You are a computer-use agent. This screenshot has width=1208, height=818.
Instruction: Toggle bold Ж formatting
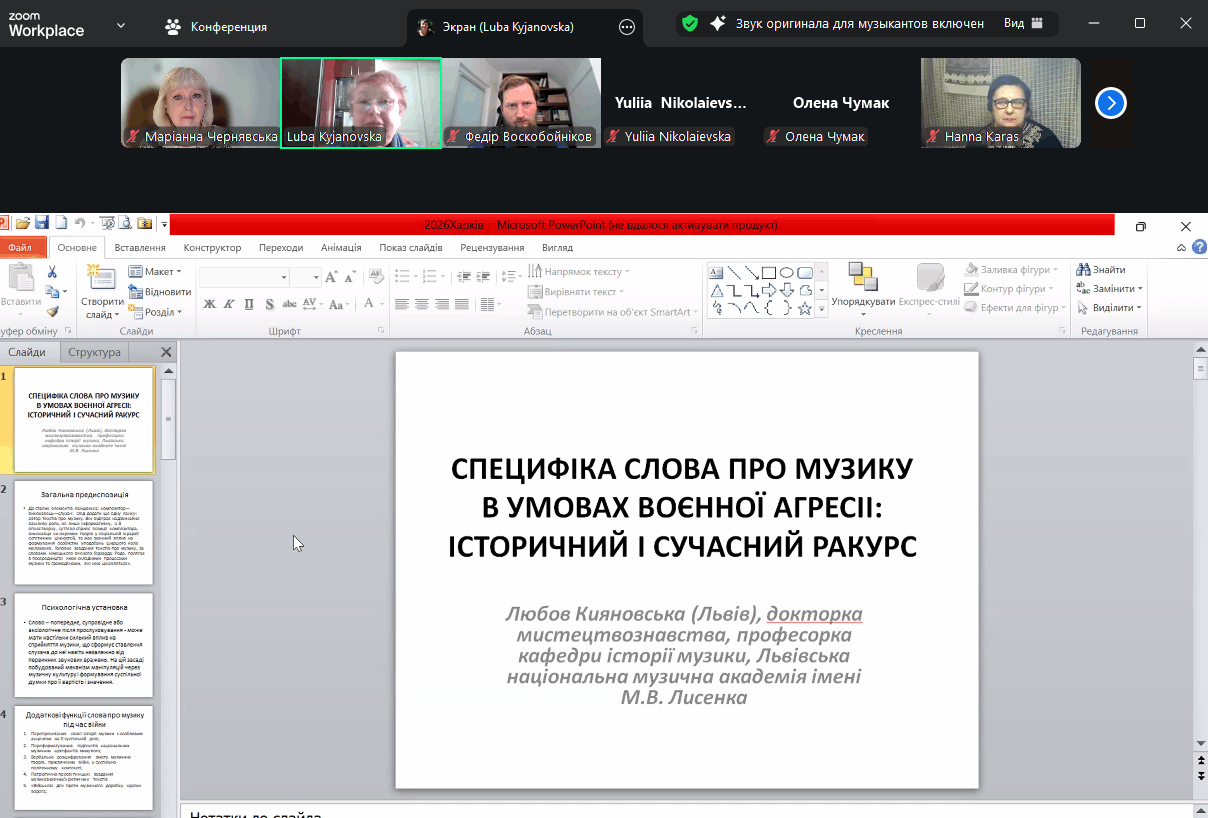pos(210,304)
